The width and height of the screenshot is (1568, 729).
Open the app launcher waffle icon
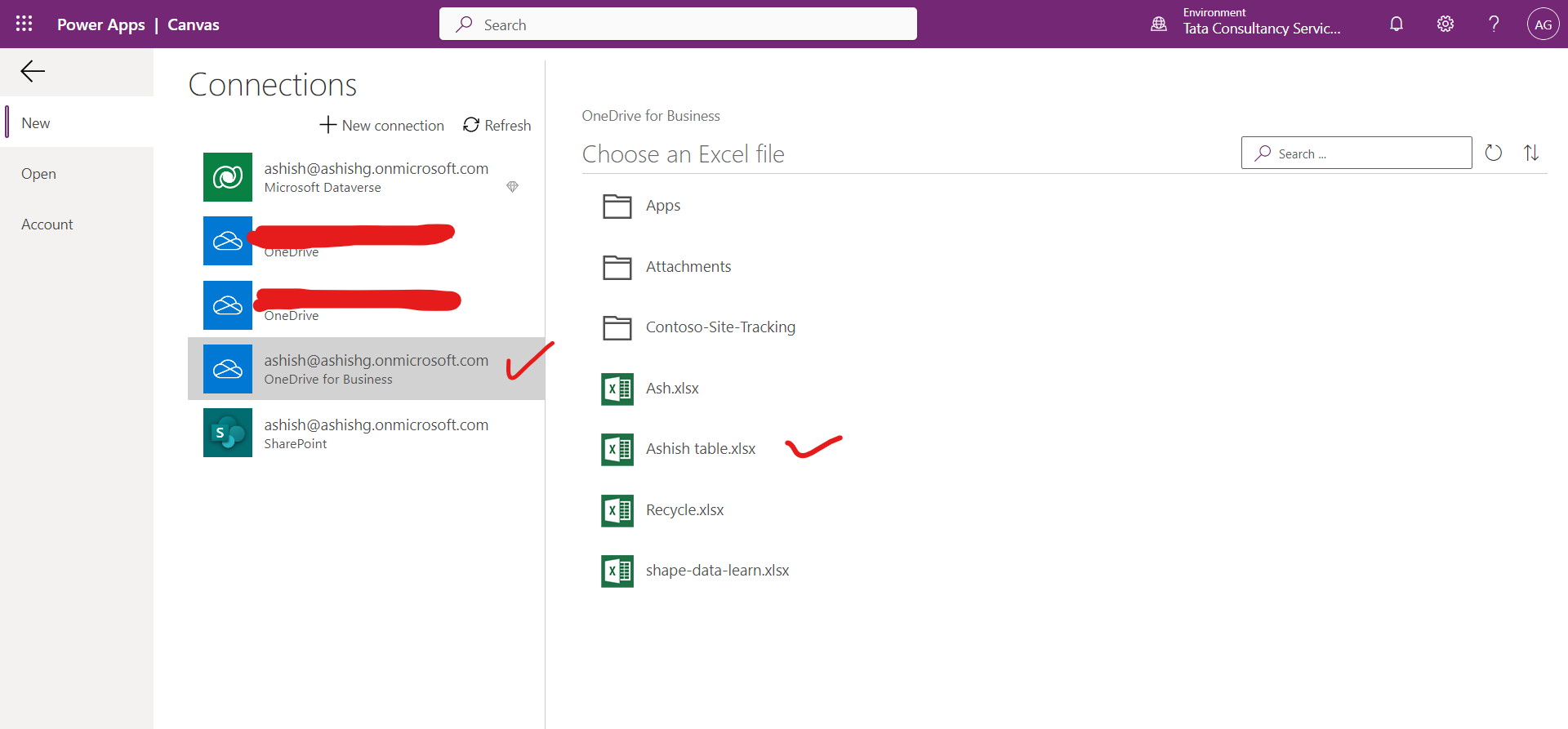(24, 24)
